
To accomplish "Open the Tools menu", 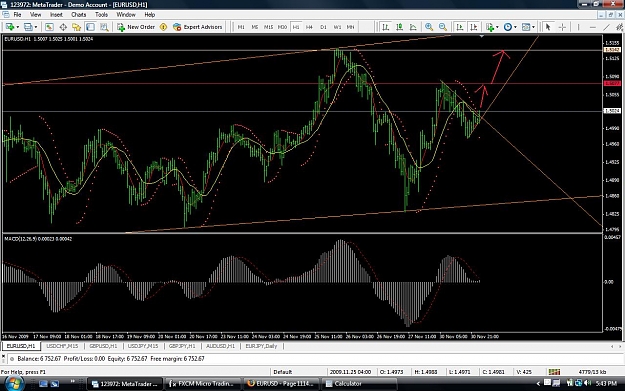I will [x=101, y=15].
